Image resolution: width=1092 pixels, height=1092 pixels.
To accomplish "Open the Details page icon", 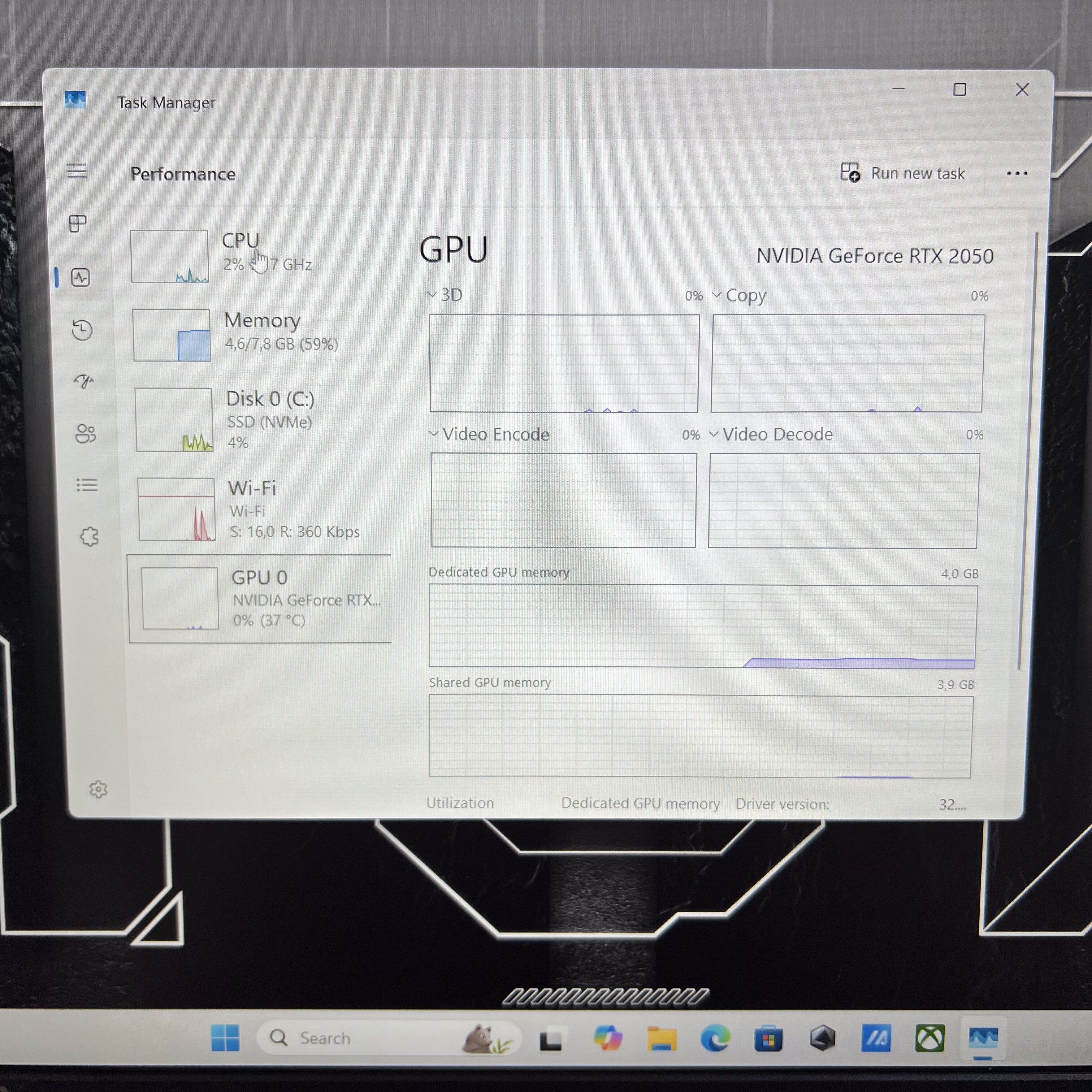I will pos(87,485).
